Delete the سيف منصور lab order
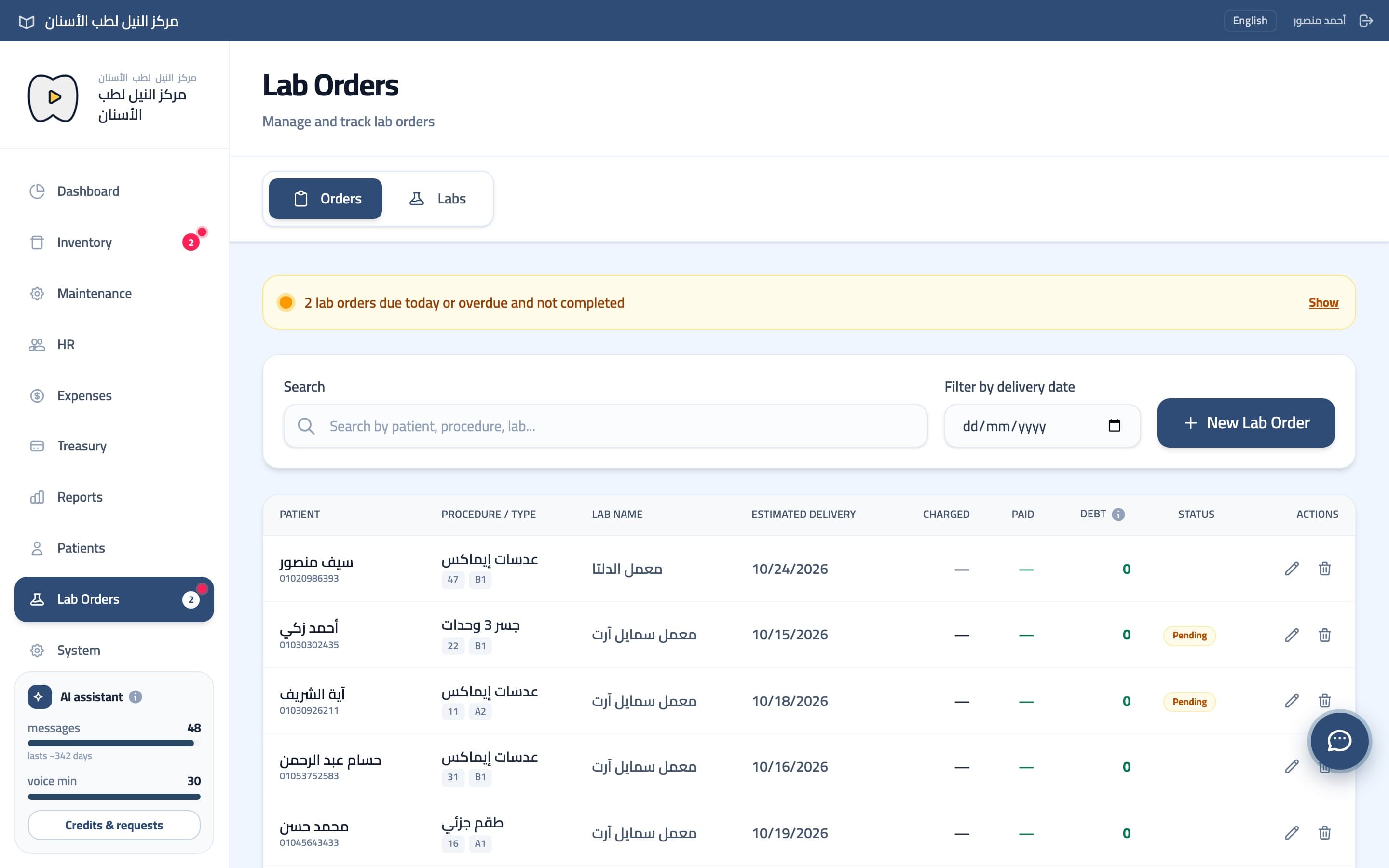 [x=1325, y=569]
